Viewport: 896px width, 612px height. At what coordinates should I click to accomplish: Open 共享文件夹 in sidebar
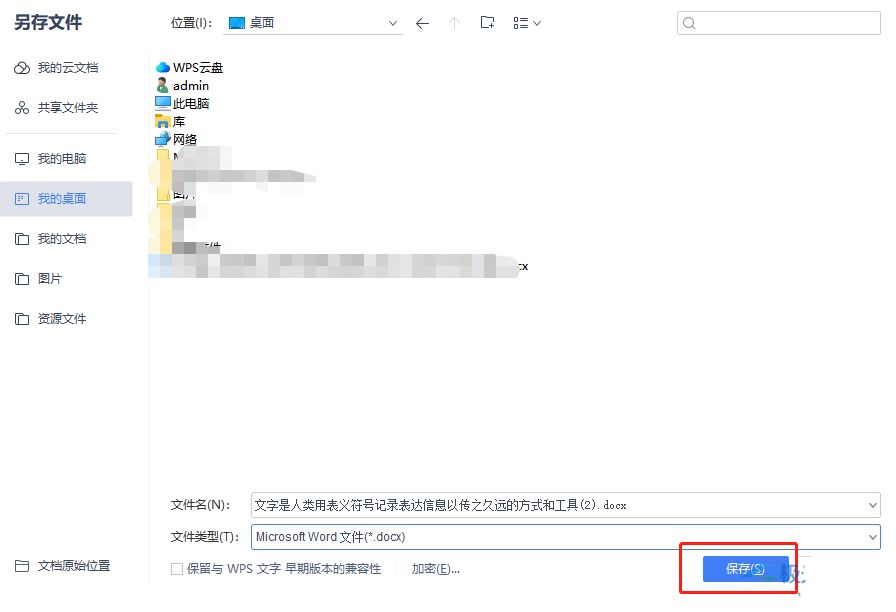(67, 107)
